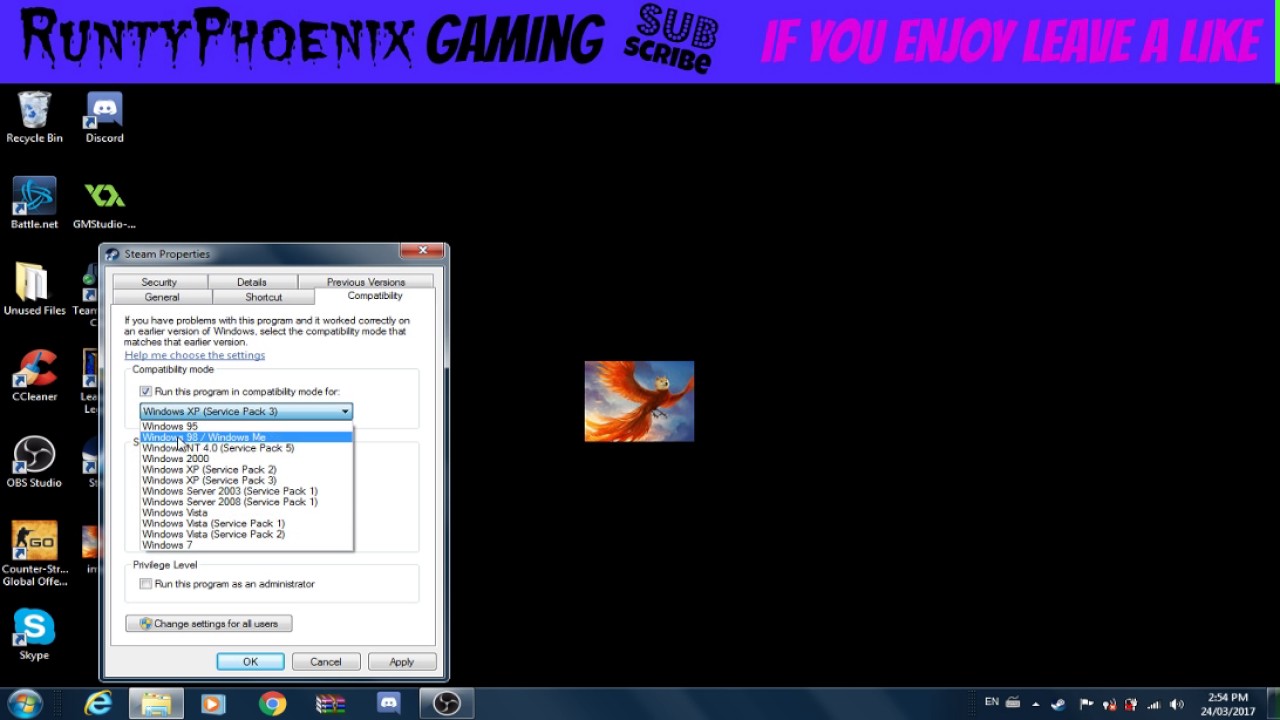
Task: Launch Battle.net from the desktop
Action: click(x=34, y=204)
